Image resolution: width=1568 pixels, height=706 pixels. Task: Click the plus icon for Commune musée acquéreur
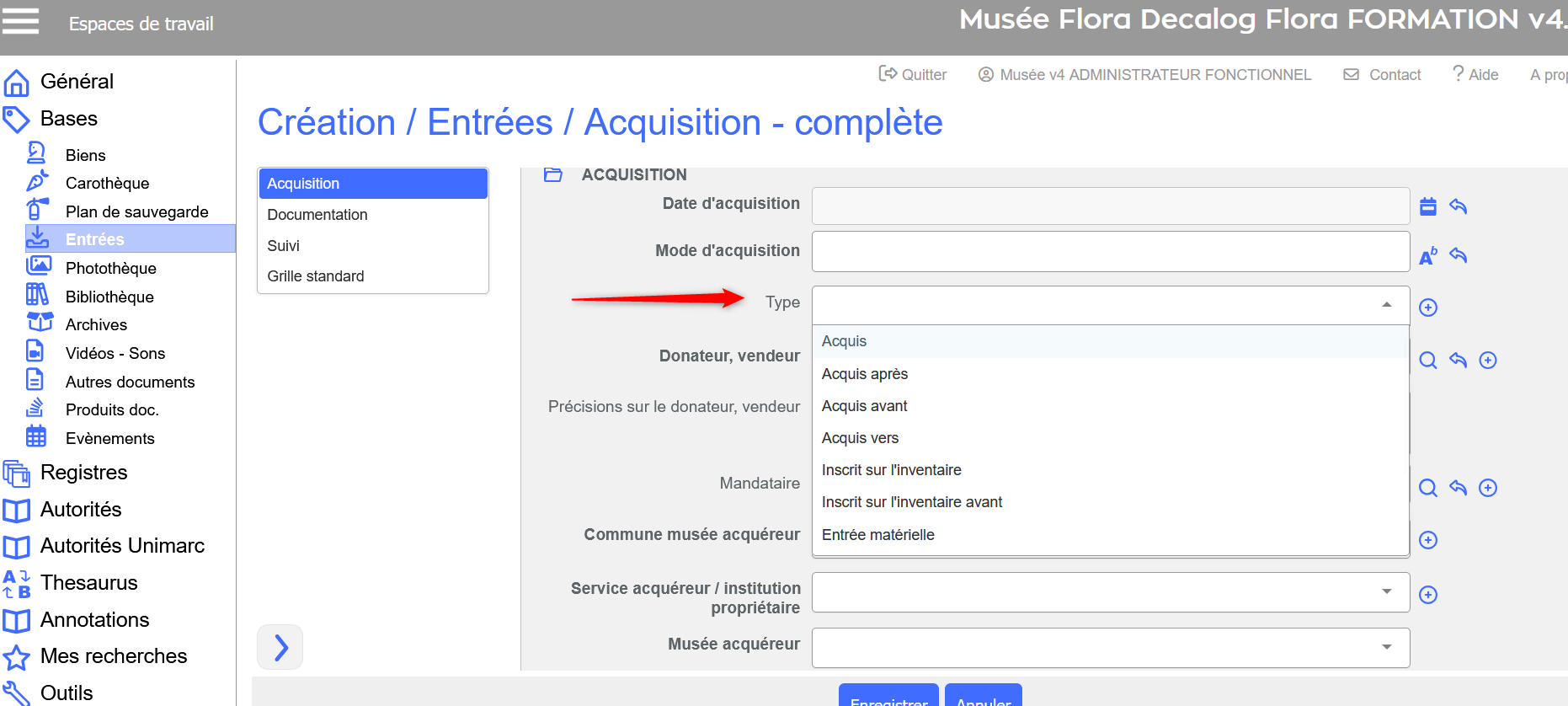point(1428,540)
